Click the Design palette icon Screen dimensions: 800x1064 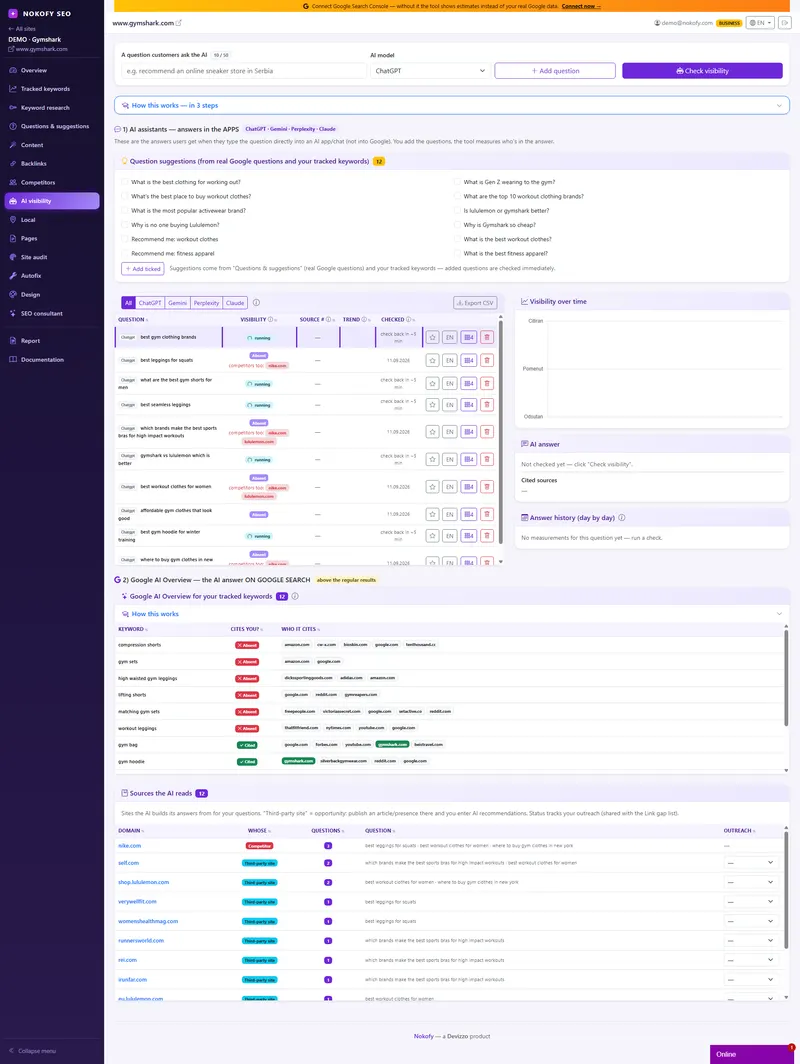[x=13, y=294]
